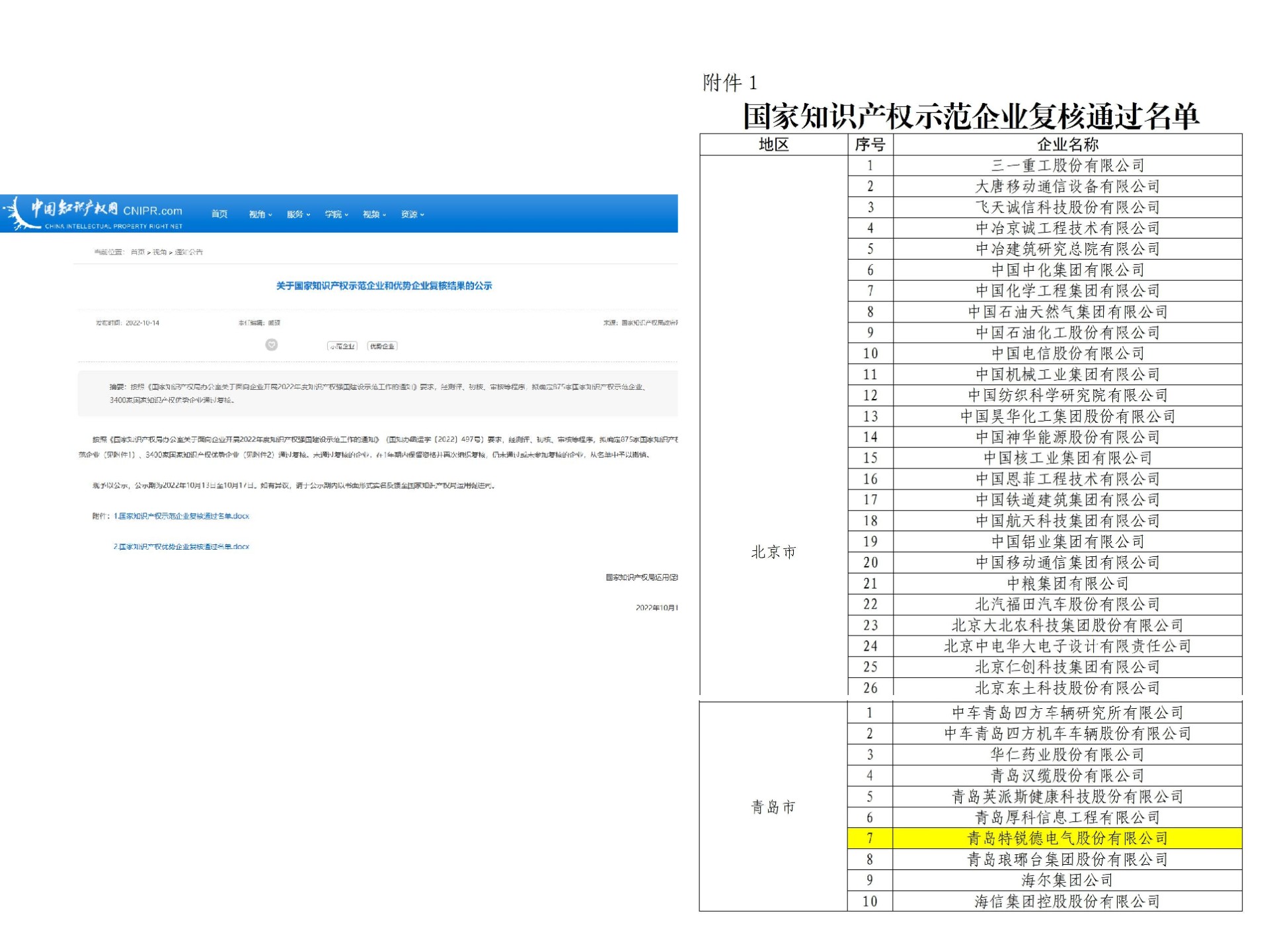Click the article title 关于国家知识产权示范企业和优势企业复核结果的公示
Screen dimensions: 1269x952
tap(383, 287)
